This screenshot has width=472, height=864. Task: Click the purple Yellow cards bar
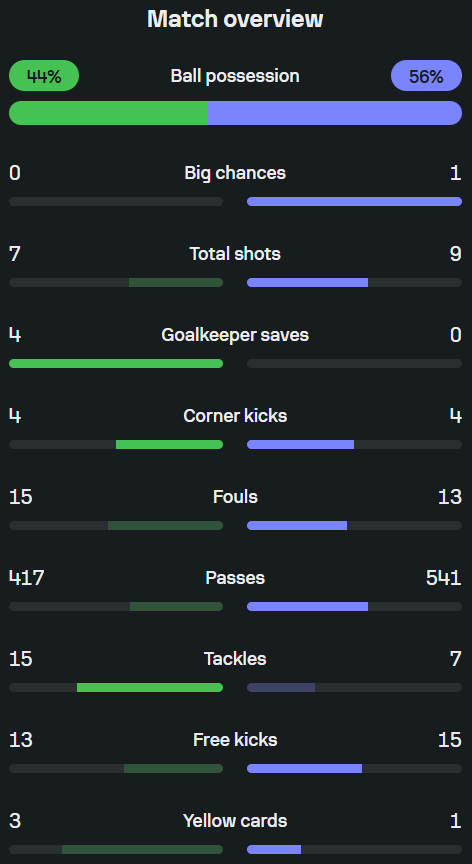pos(274,850)
